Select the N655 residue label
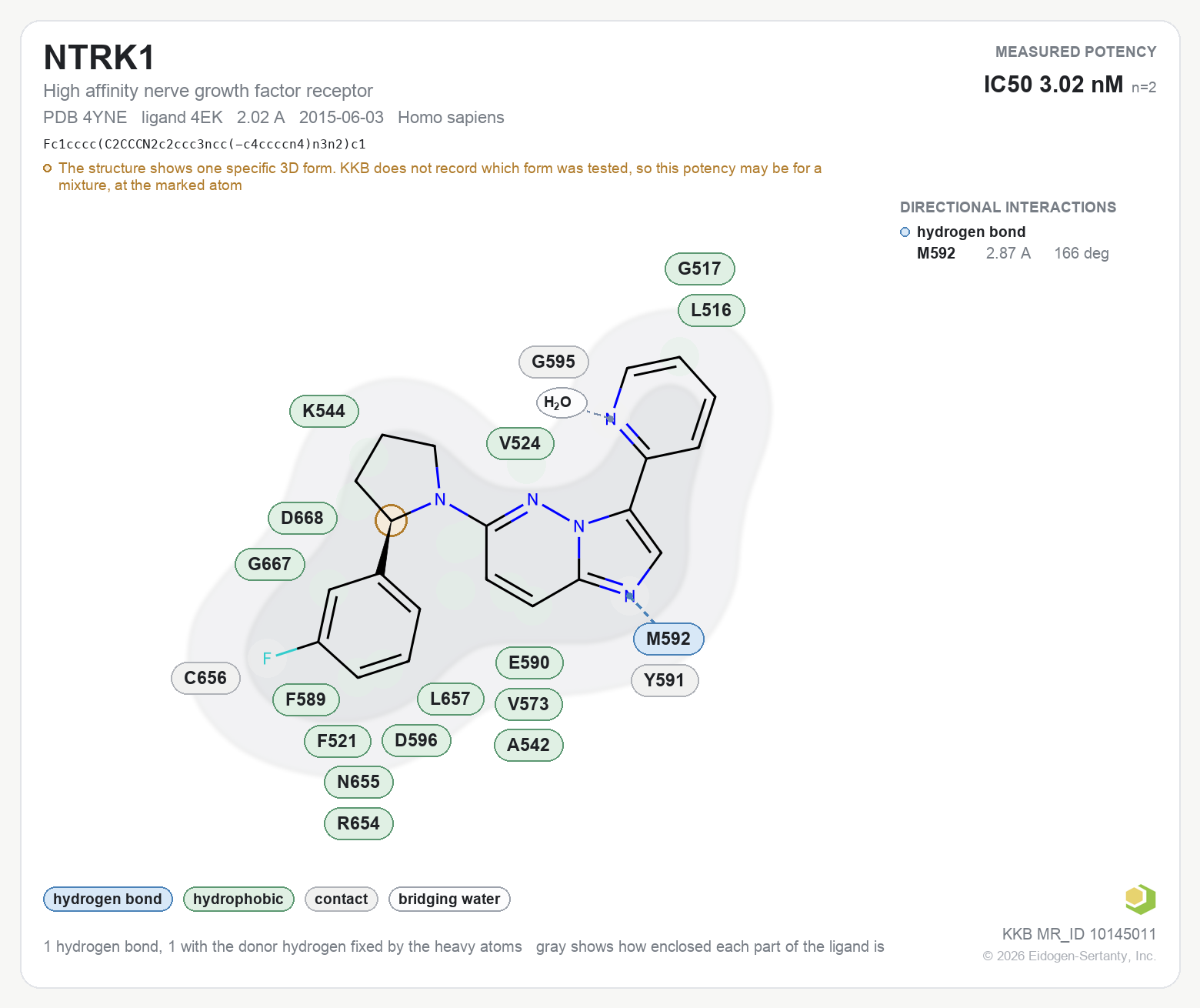This screenshot has width=1200, height=1008. tap(358, 782)
